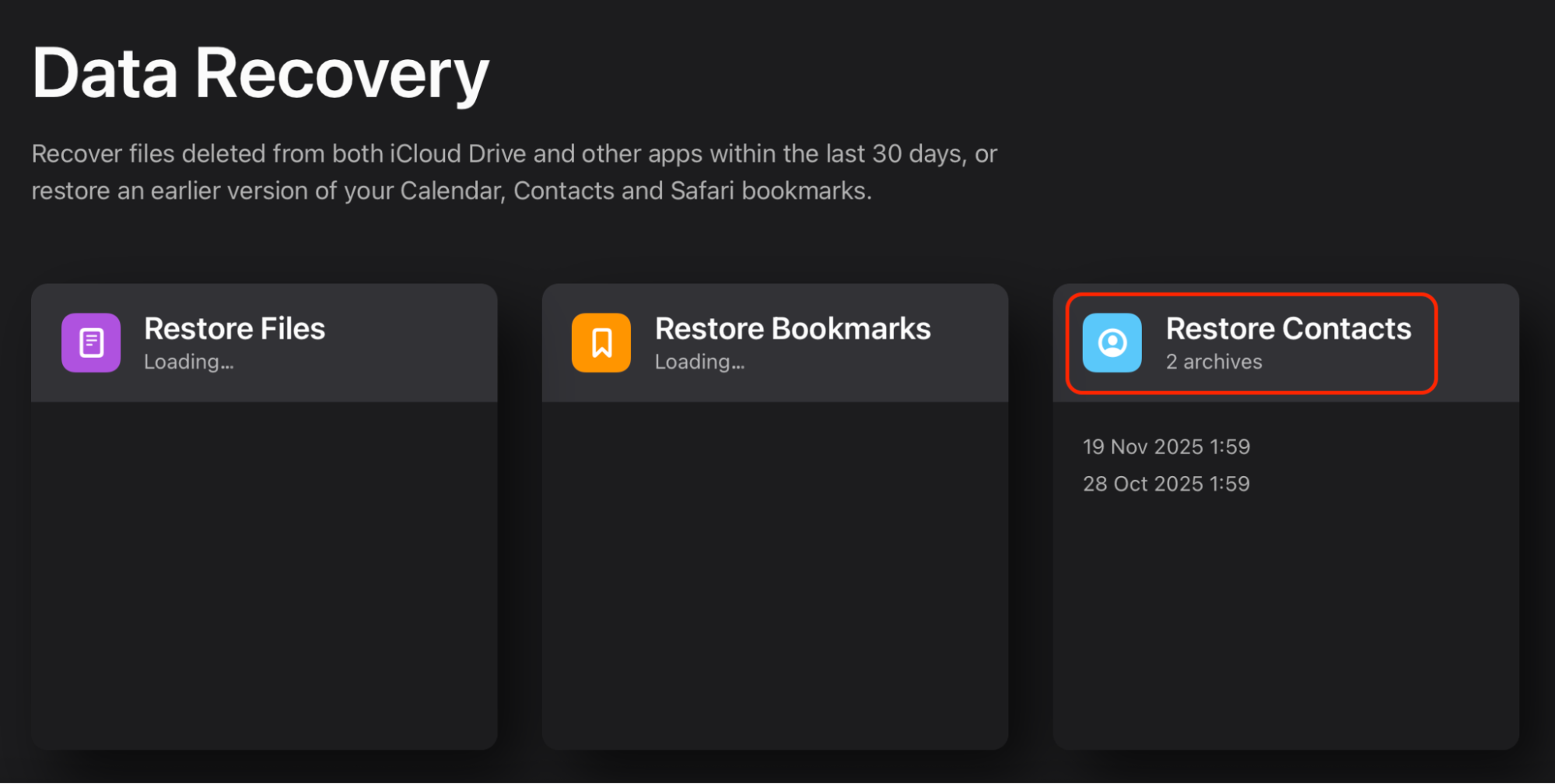Click the bookmark ribbon symbol on the orange tile

[x=601, y=342]
